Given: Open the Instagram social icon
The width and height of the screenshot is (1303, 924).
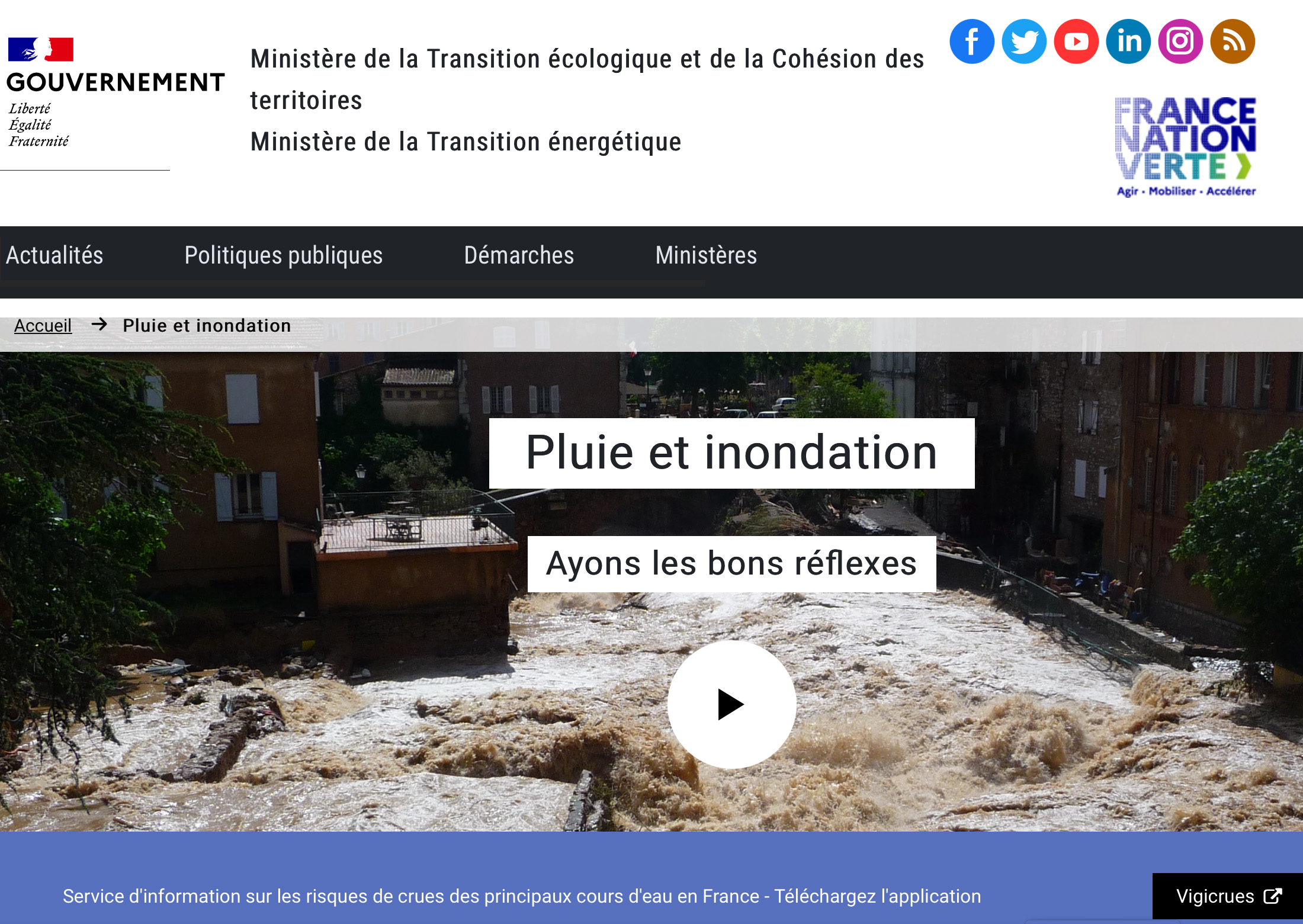Looking at the screenshot, I should pyautogui.click(x=1180, y=41).
